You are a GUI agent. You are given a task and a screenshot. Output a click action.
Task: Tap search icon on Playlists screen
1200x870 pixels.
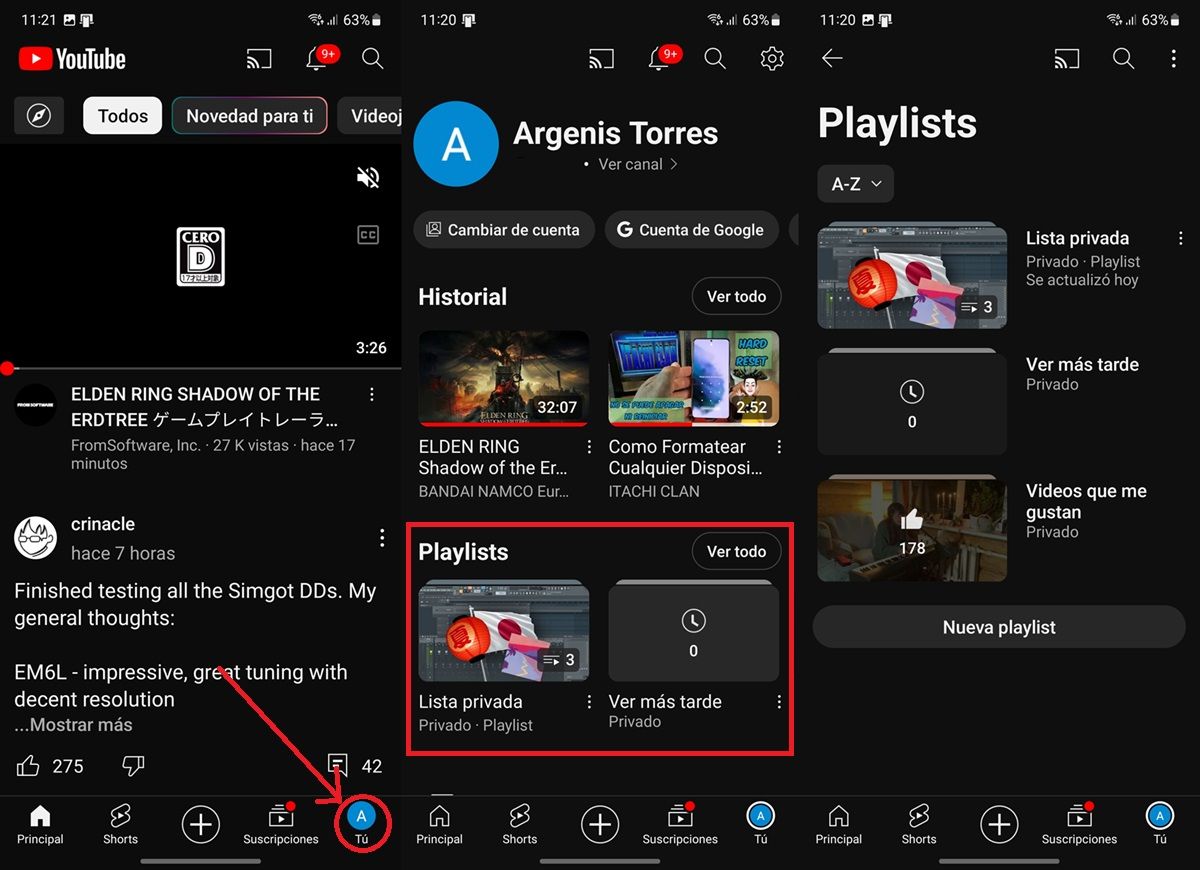[x=1124, y=59]
